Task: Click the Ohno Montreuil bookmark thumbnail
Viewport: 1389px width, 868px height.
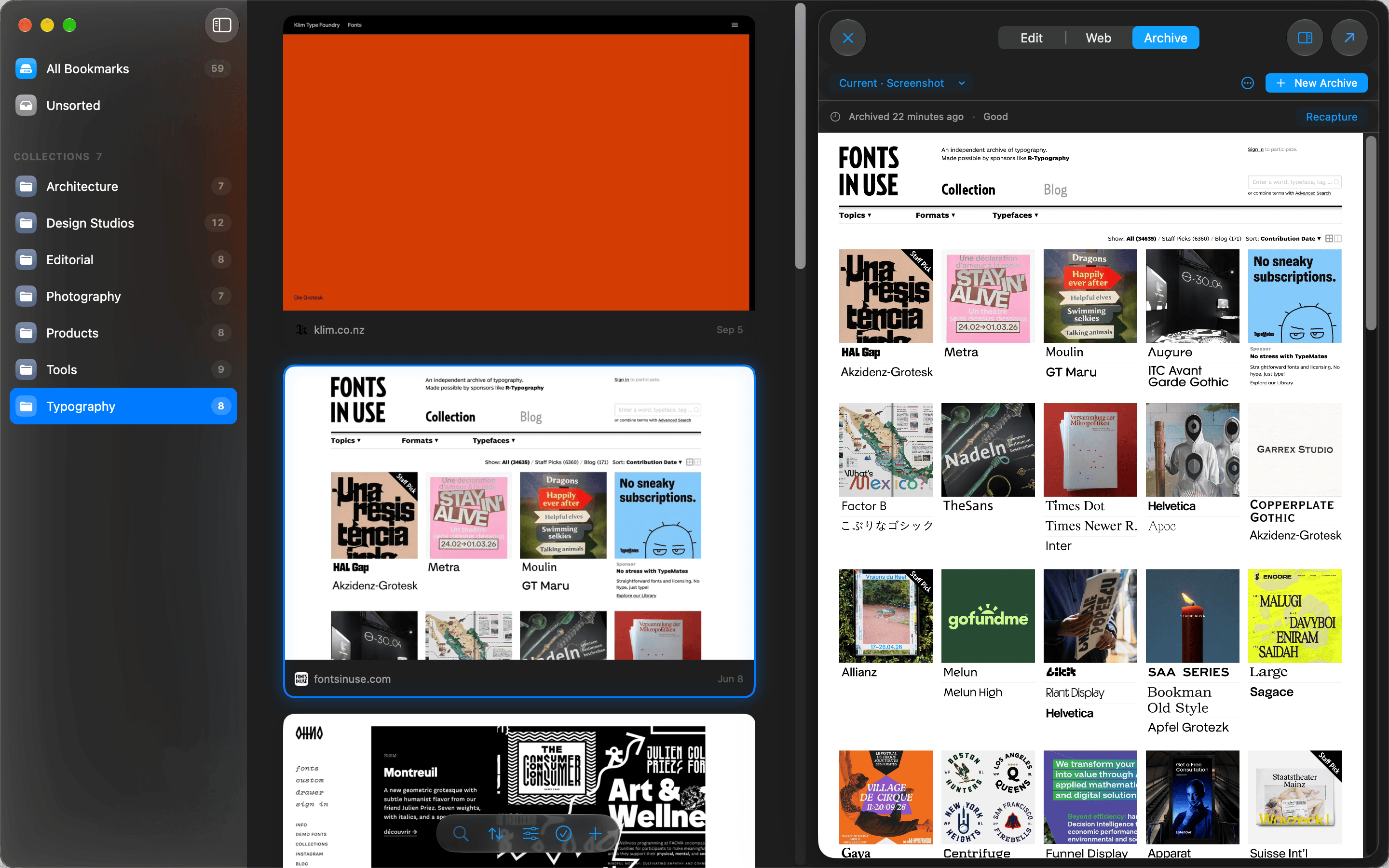Action: click(519, 791)
